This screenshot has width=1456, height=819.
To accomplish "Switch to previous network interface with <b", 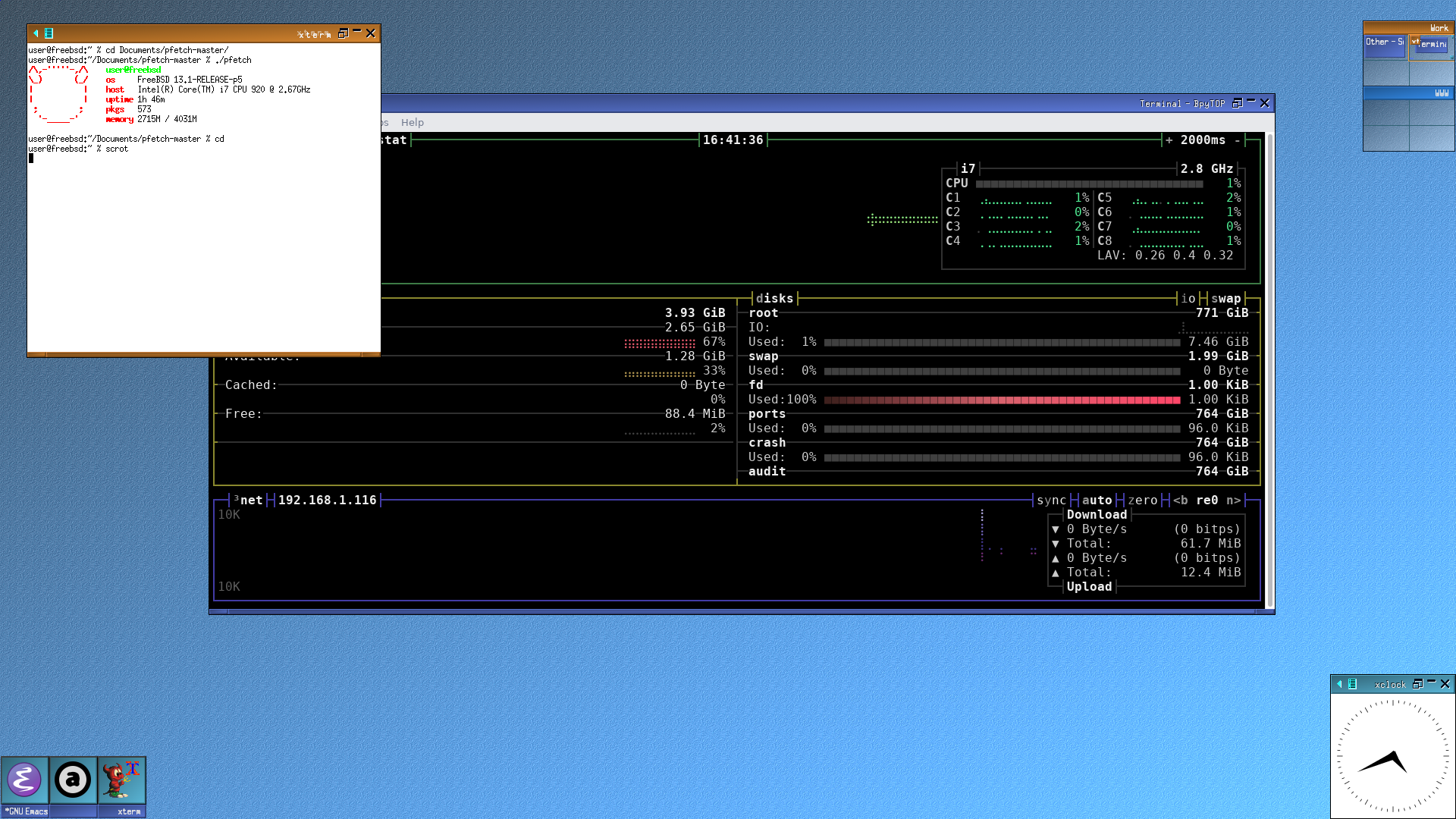I will (x=1180, y=500).
